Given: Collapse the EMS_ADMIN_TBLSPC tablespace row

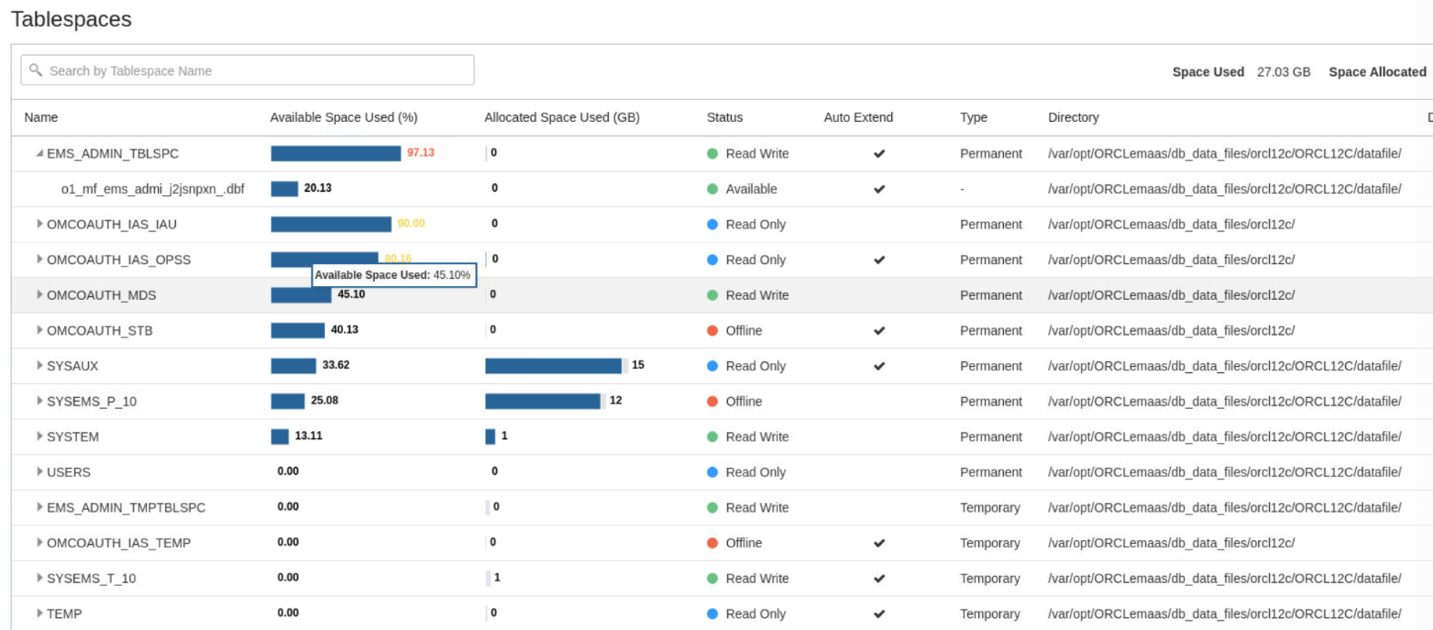Looking at the screenshot, I should point(40,154).
